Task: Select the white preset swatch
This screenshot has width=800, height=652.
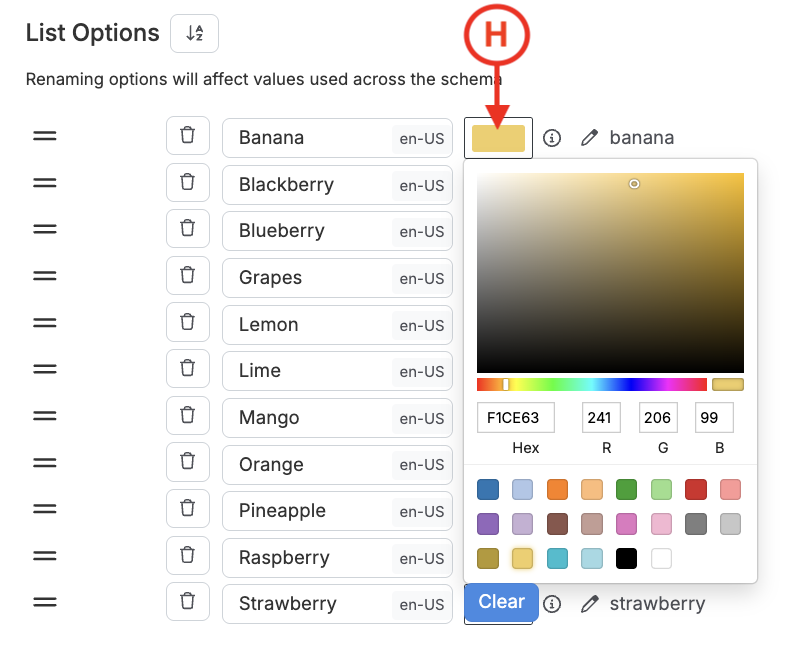Action: pos(662,559)
